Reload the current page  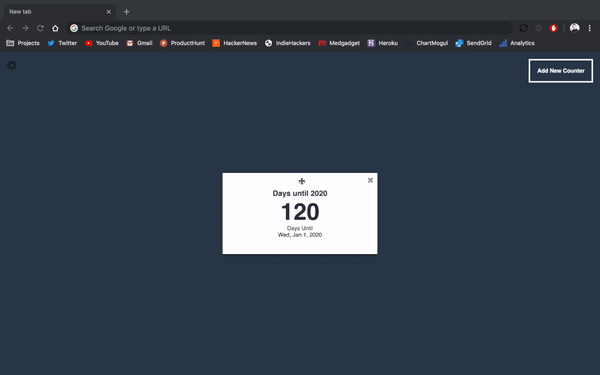[40, 28]
